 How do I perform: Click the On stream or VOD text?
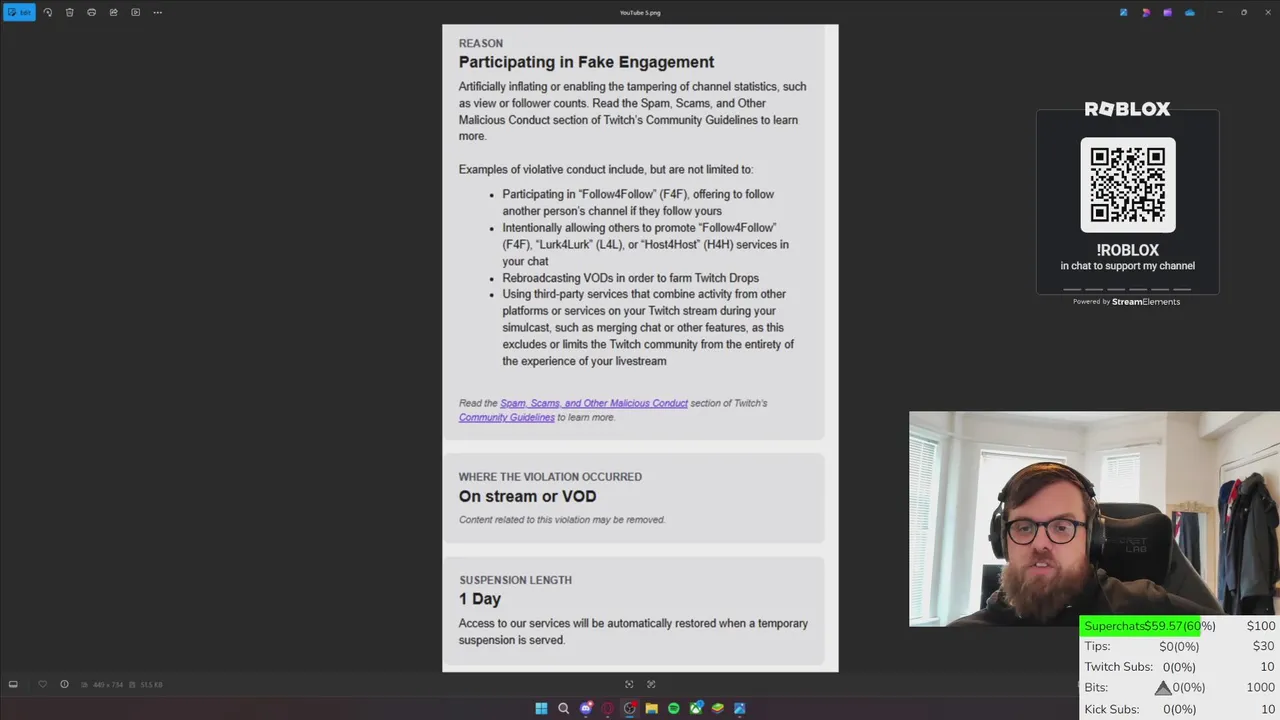(x=527, y=496)
